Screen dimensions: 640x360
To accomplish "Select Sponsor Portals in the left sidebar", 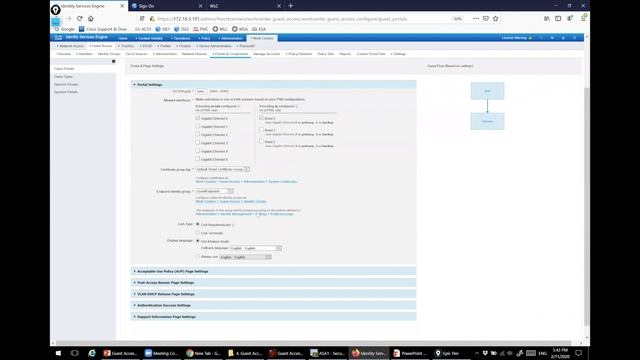I will (66, 92).
